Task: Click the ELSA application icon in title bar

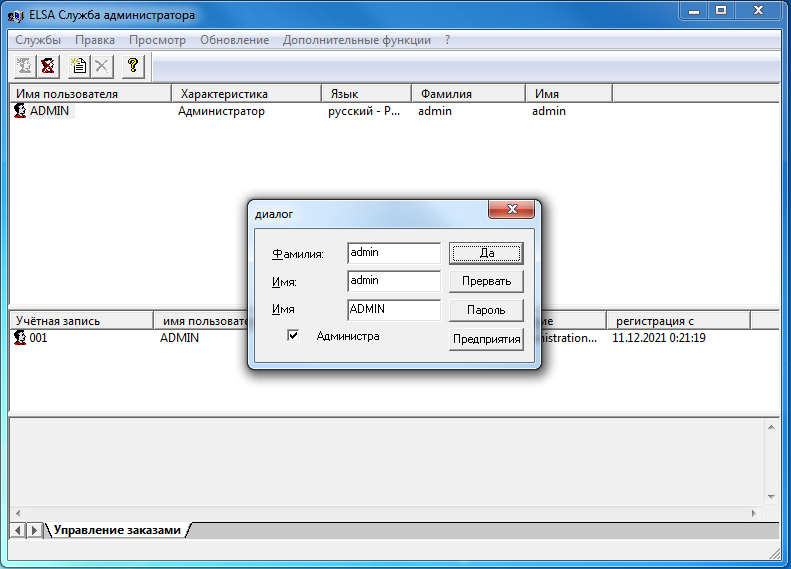Action: [x=16, y=16]
